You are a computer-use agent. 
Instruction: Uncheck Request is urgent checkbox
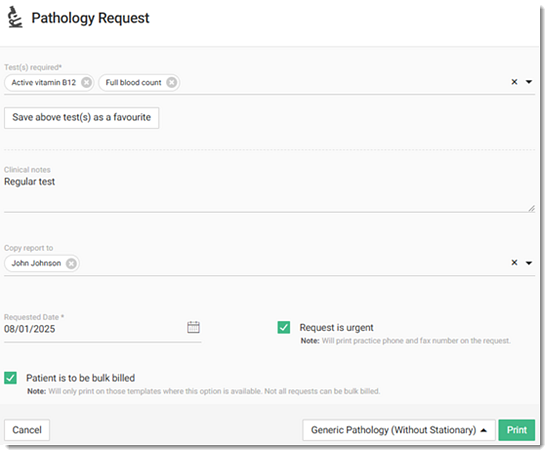tap(284, 327)
